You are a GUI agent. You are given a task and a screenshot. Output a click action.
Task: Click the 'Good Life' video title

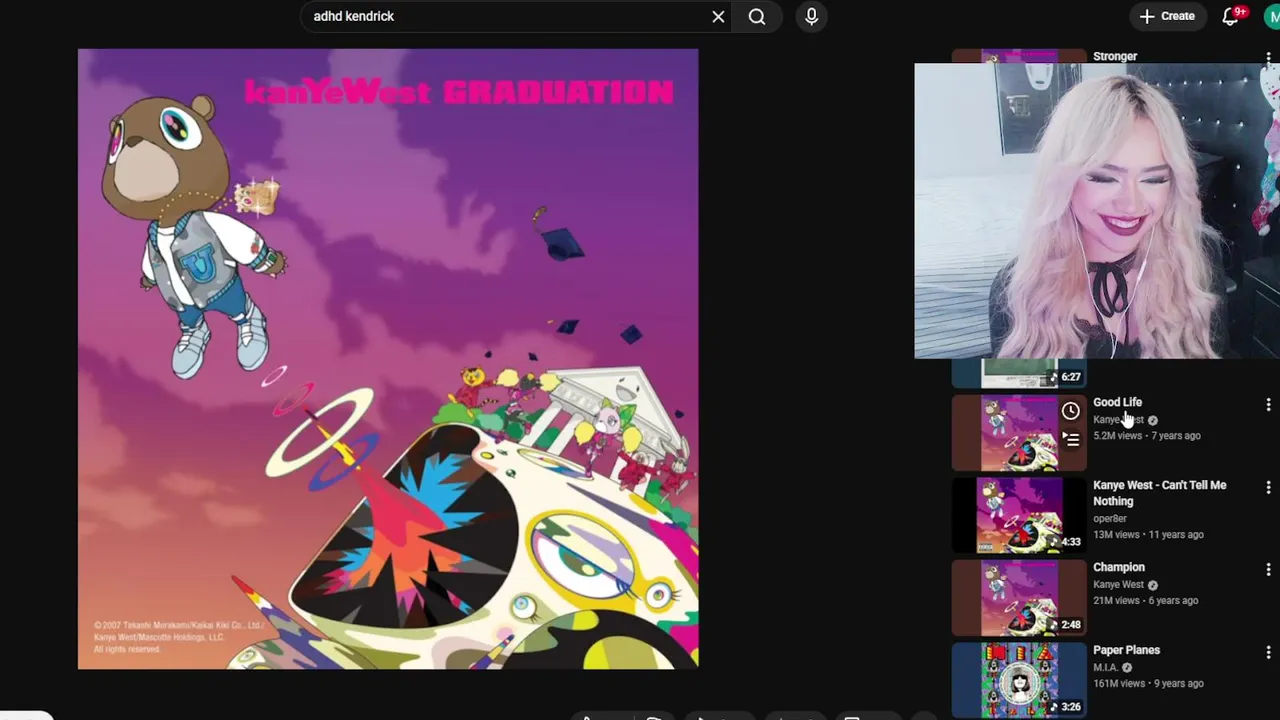(1117, 402)
